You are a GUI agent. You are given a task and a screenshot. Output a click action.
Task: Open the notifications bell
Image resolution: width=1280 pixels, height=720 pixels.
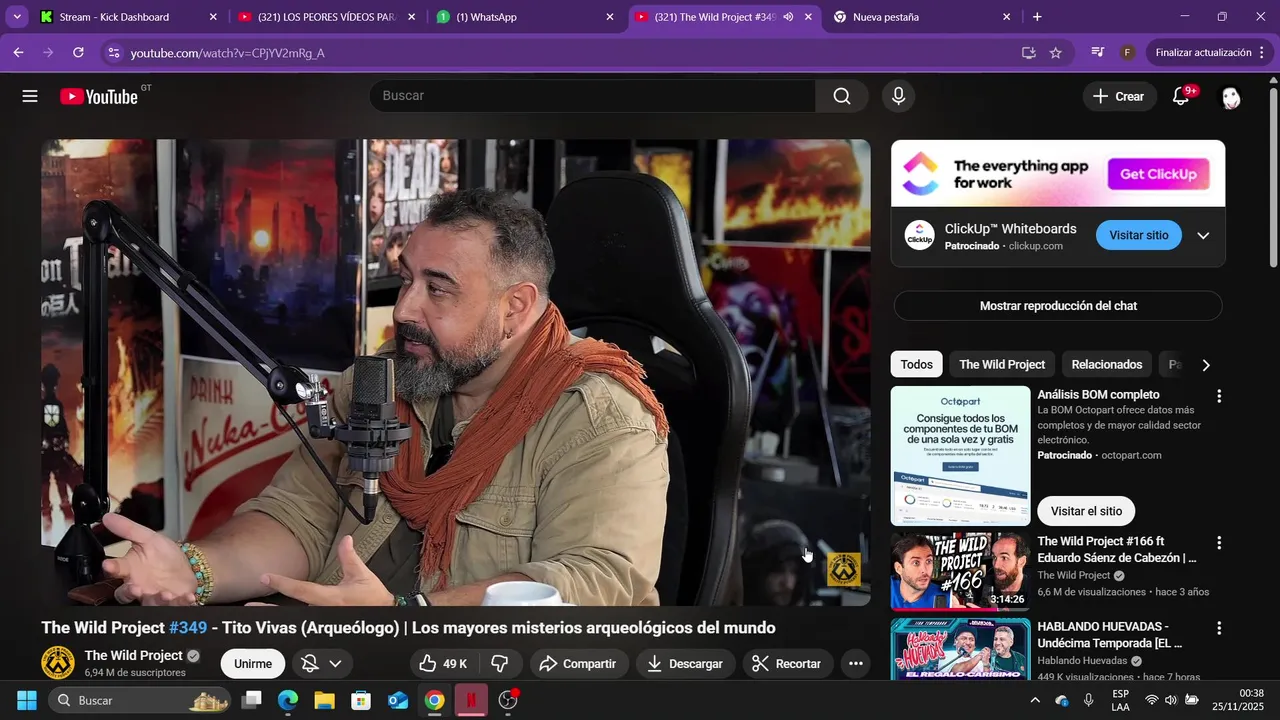1181,96
